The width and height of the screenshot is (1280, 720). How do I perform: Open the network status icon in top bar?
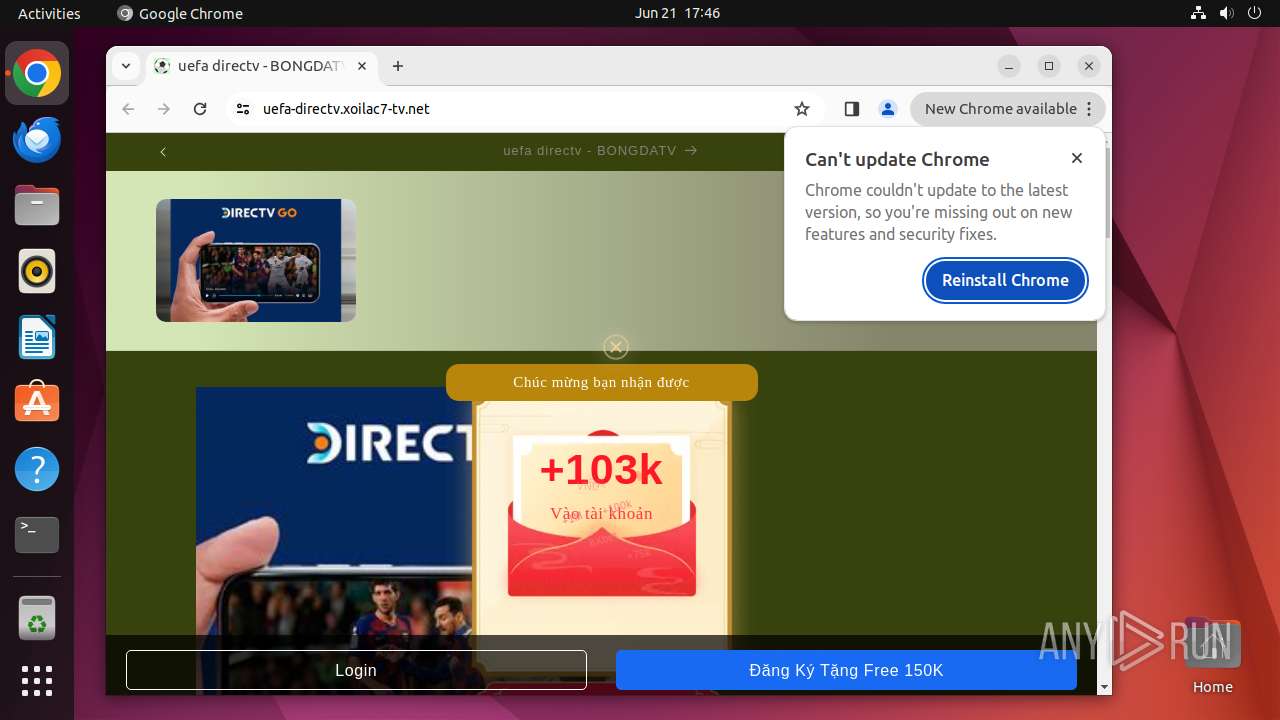pyautogui.click(x=1199, y=13)
